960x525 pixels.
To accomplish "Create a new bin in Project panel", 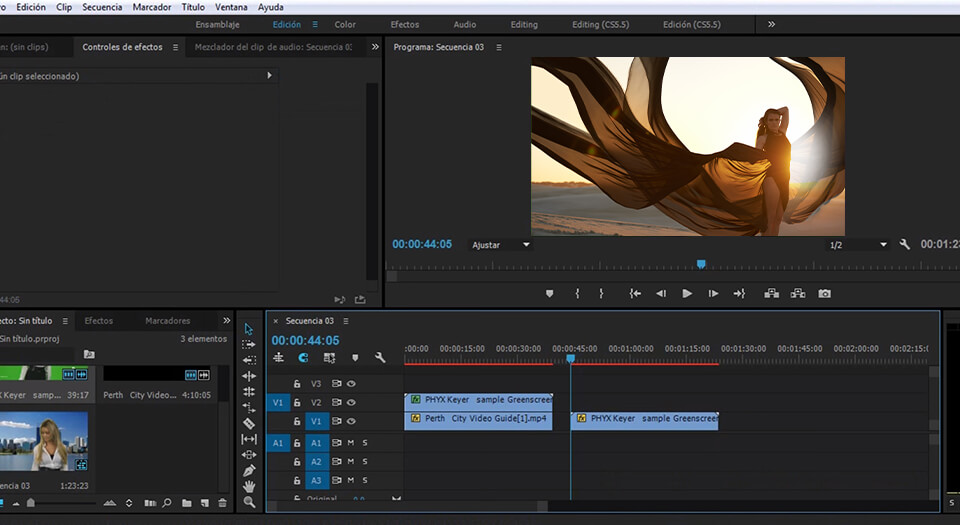I will click(187, 503).
